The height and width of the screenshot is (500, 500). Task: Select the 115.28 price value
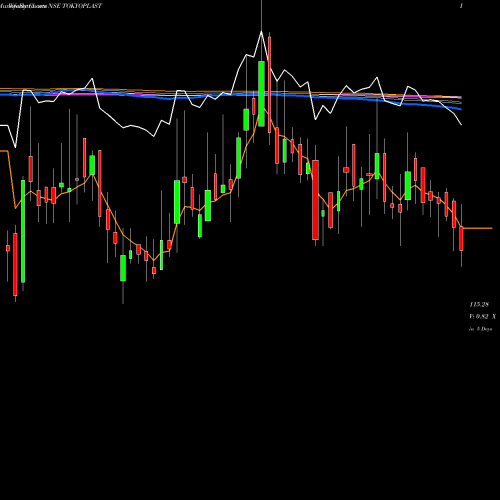coord(479,304)
